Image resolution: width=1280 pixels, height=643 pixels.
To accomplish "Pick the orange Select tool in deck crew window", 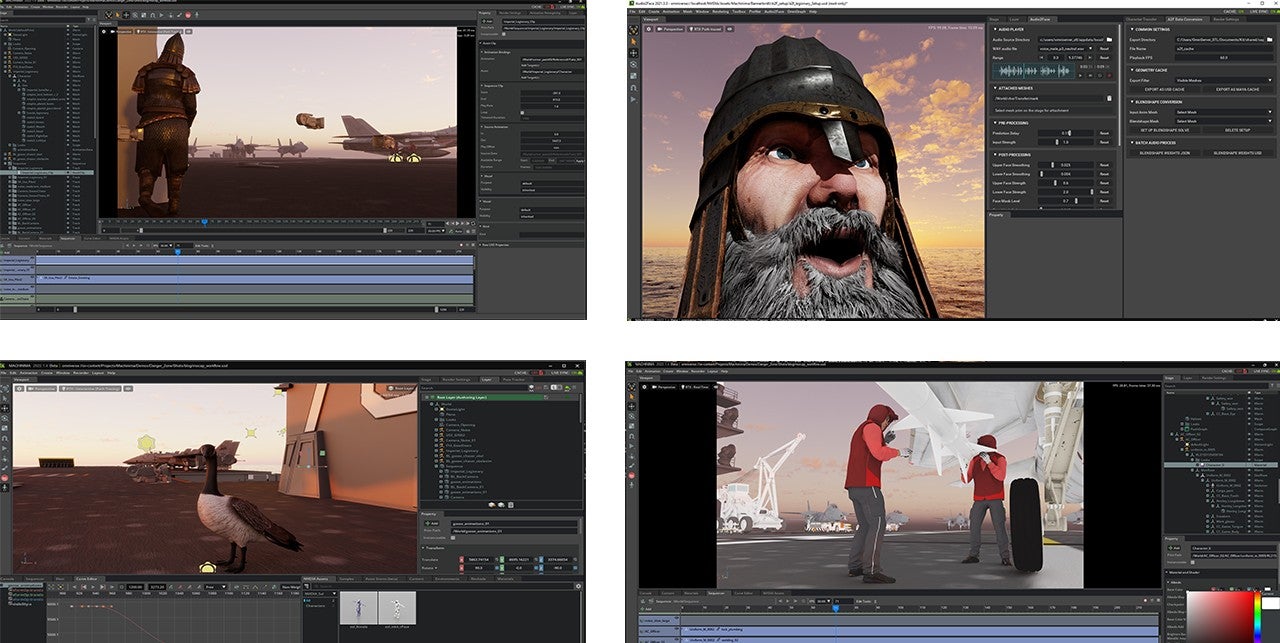I will 633,398.
